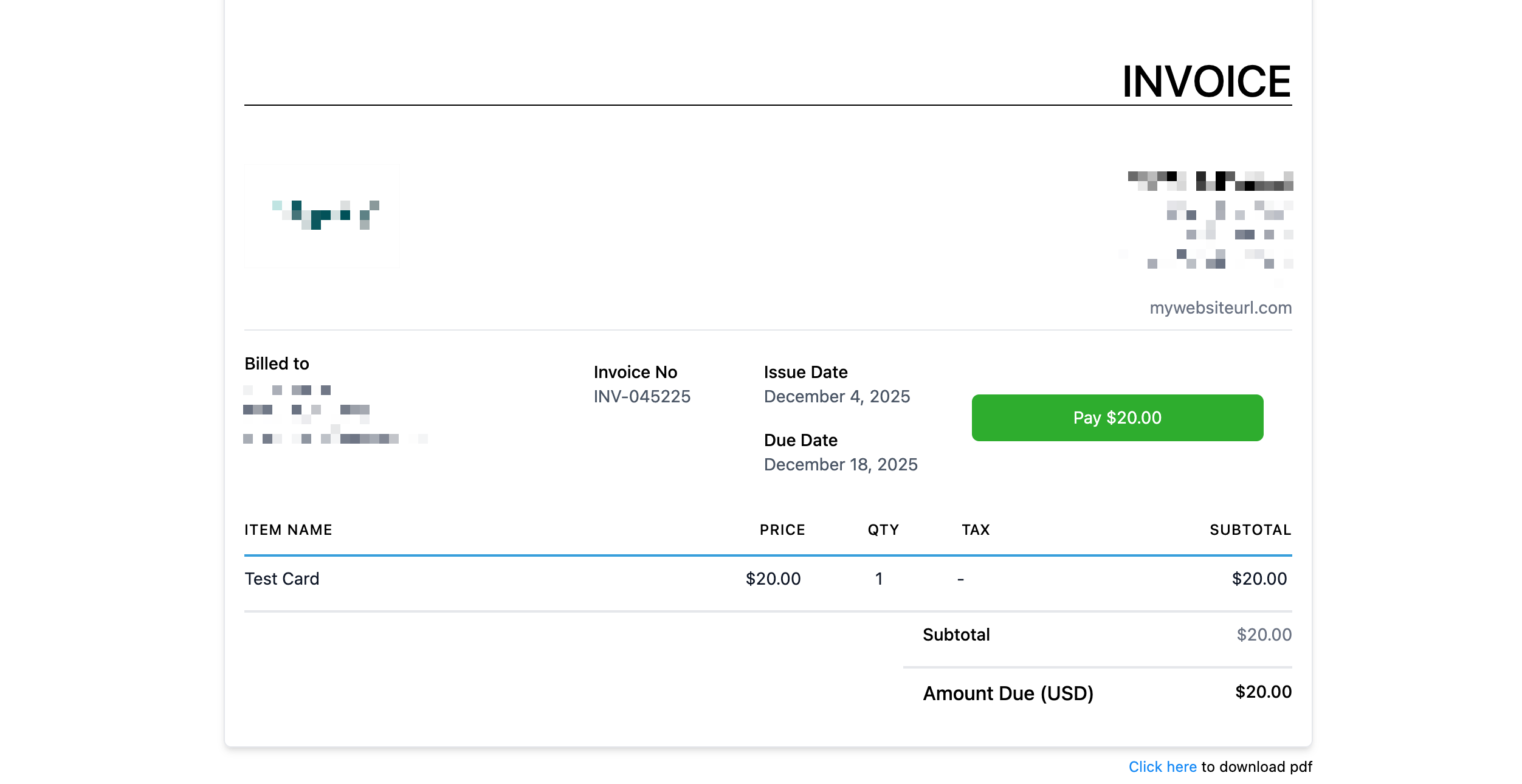Click the QTY column header
This screenshot has height=784, width=1522.
[883, 530]
